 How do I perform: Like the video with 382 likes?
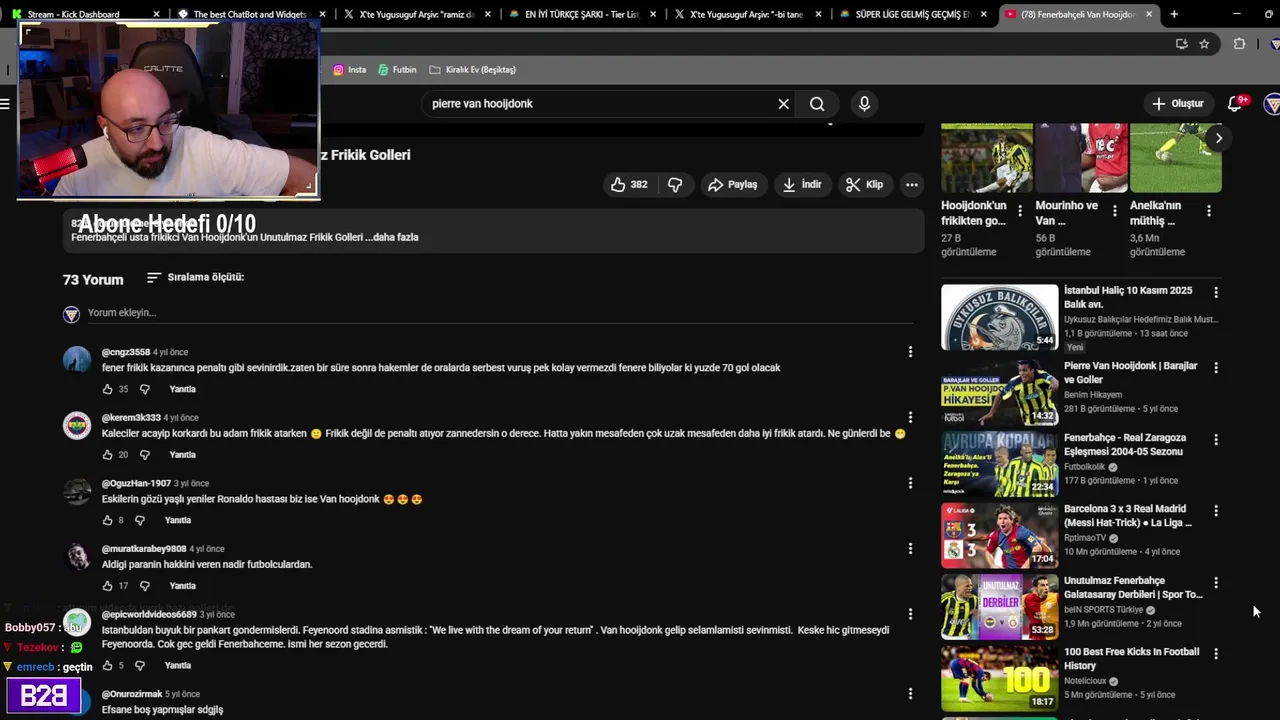coord(629,185)
